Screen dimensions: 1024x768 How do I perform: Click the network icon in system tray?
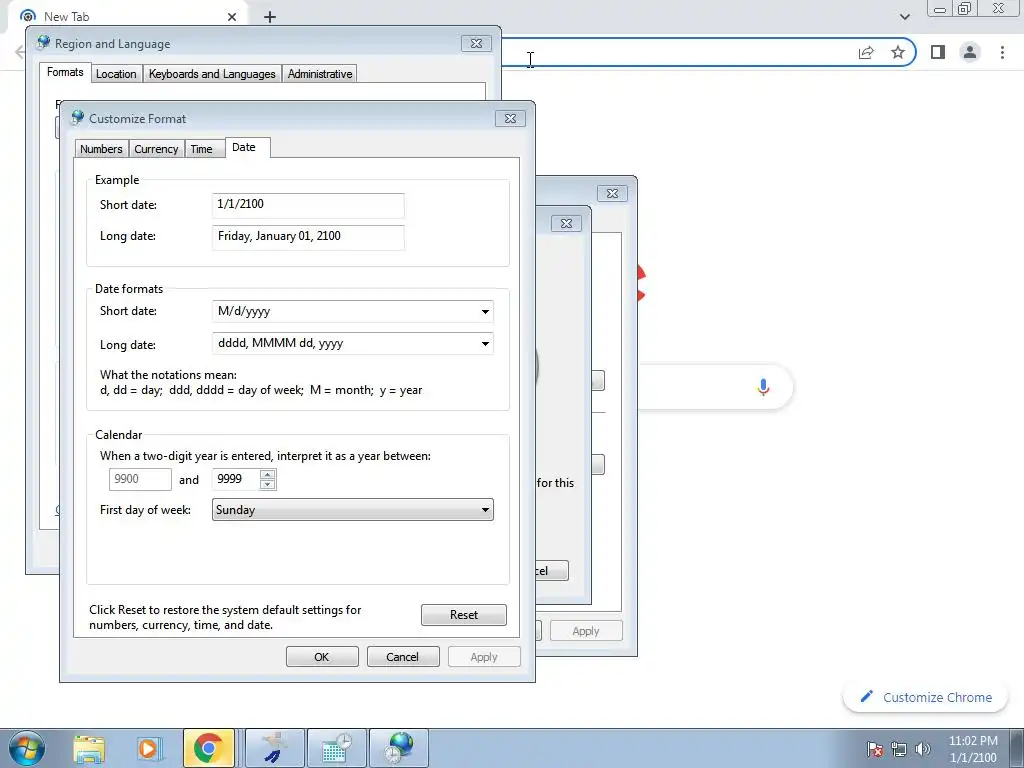899,749
